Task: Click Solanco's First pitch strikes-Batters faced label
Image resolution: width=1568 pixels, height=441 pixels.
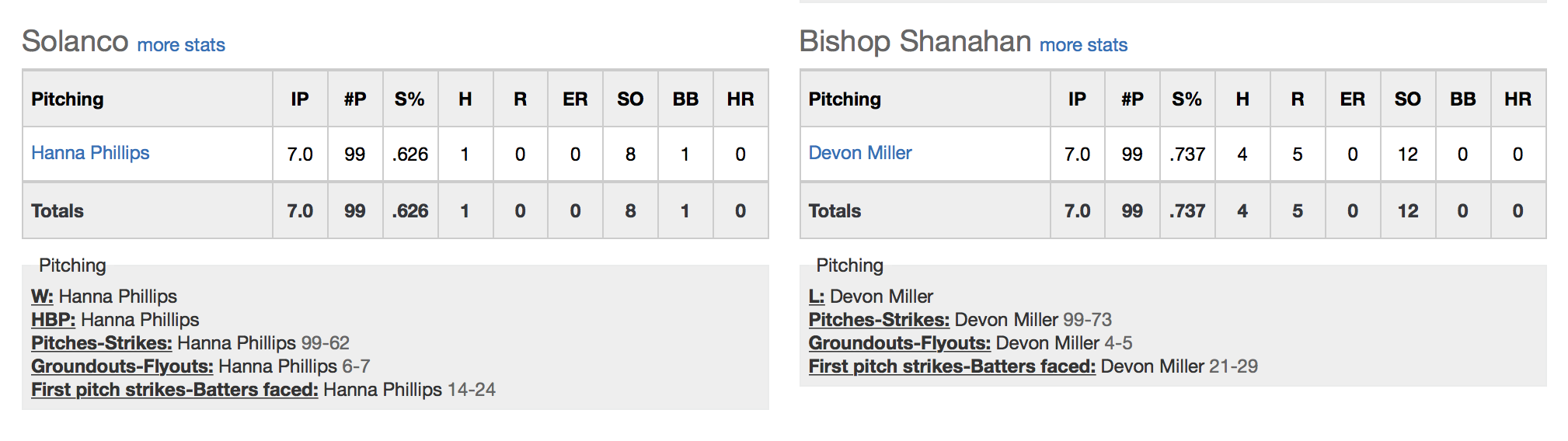Action: 175,390
